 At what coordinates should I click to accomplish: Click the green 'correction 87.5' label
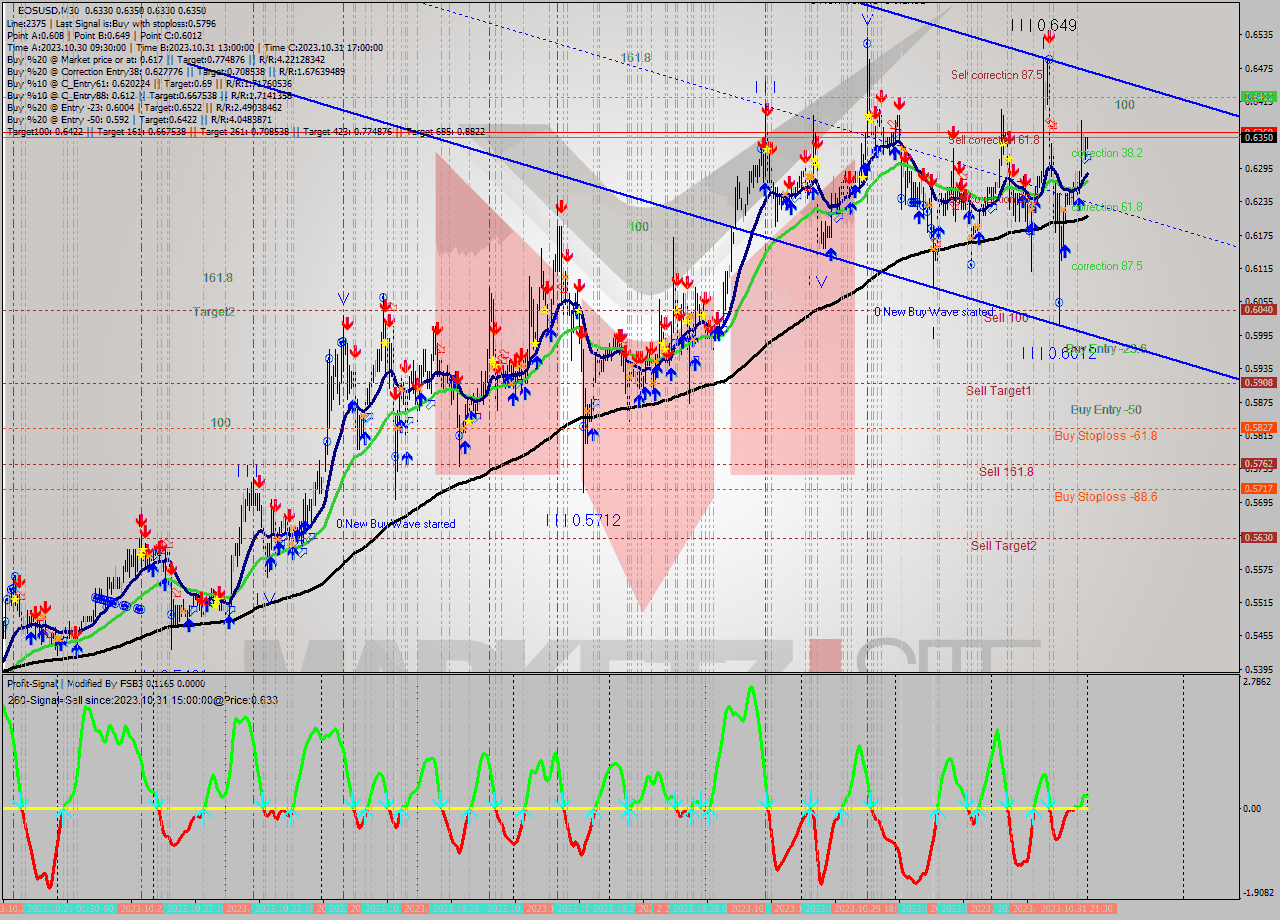[x=1106, y=266]
